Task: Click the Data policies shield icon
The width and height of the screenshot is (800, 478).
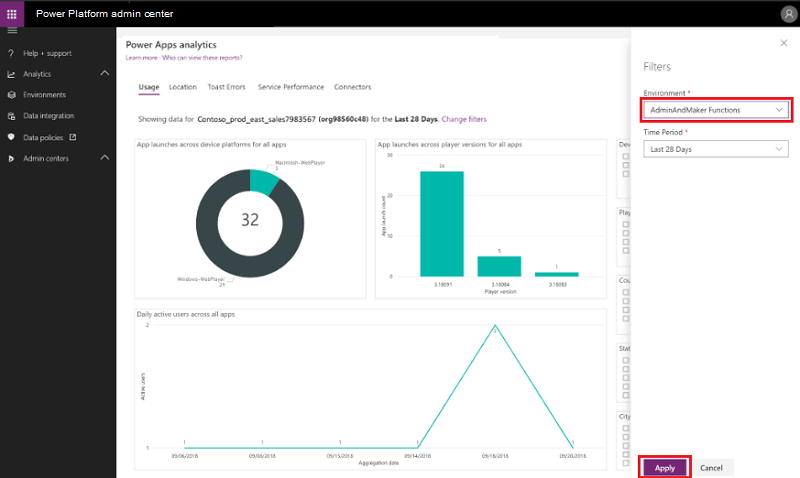Action: pyautogui.click(x=11, y=137)
